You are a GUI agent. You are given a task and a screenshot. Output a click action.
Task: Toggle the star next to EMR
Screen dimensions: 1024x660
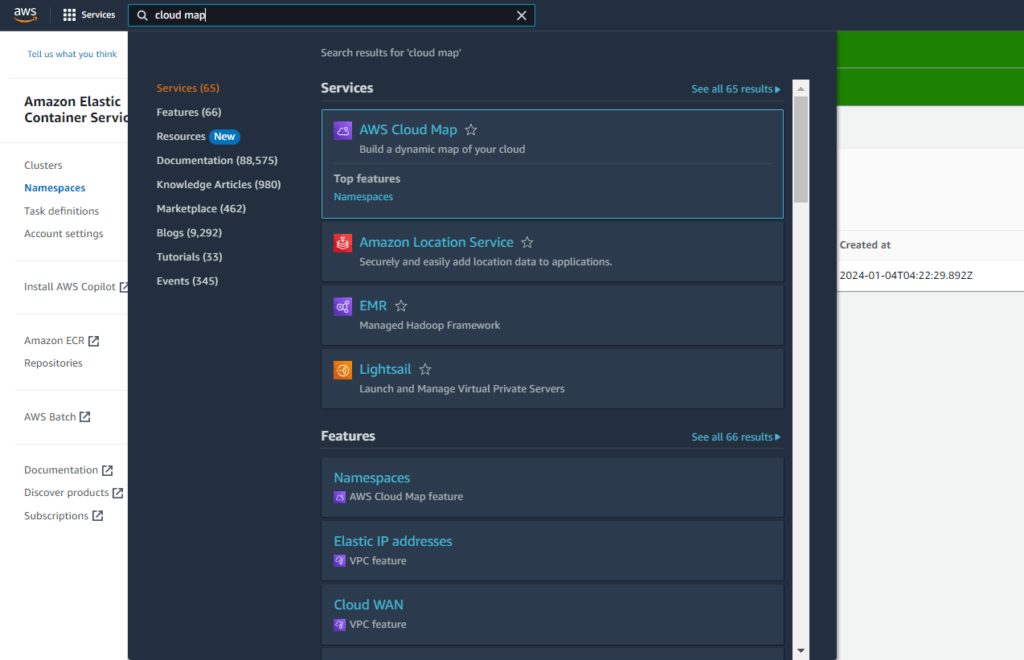[401, 305]
